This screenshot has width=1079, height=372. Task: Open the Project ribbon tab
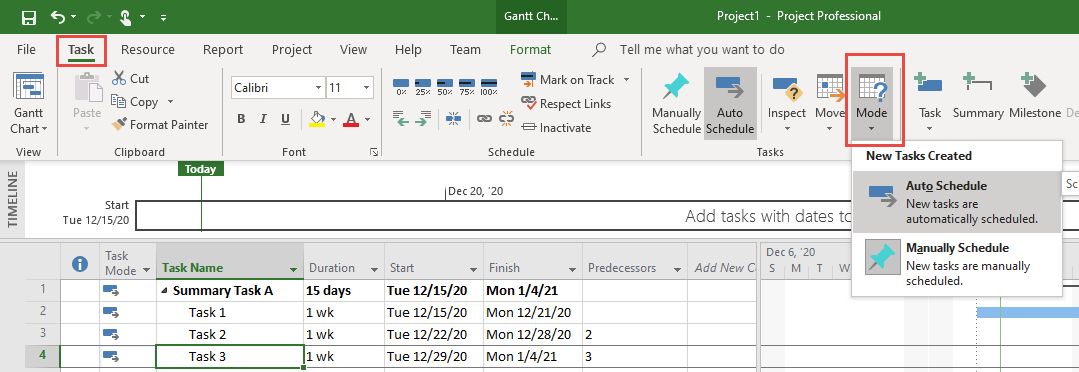point(292,50)
